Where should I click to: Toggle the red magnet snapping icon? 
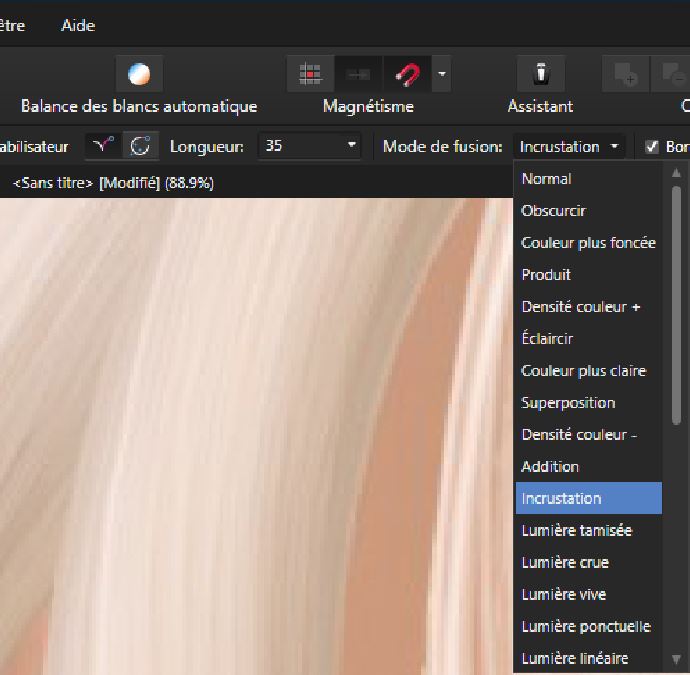click(x=407, y=73)
